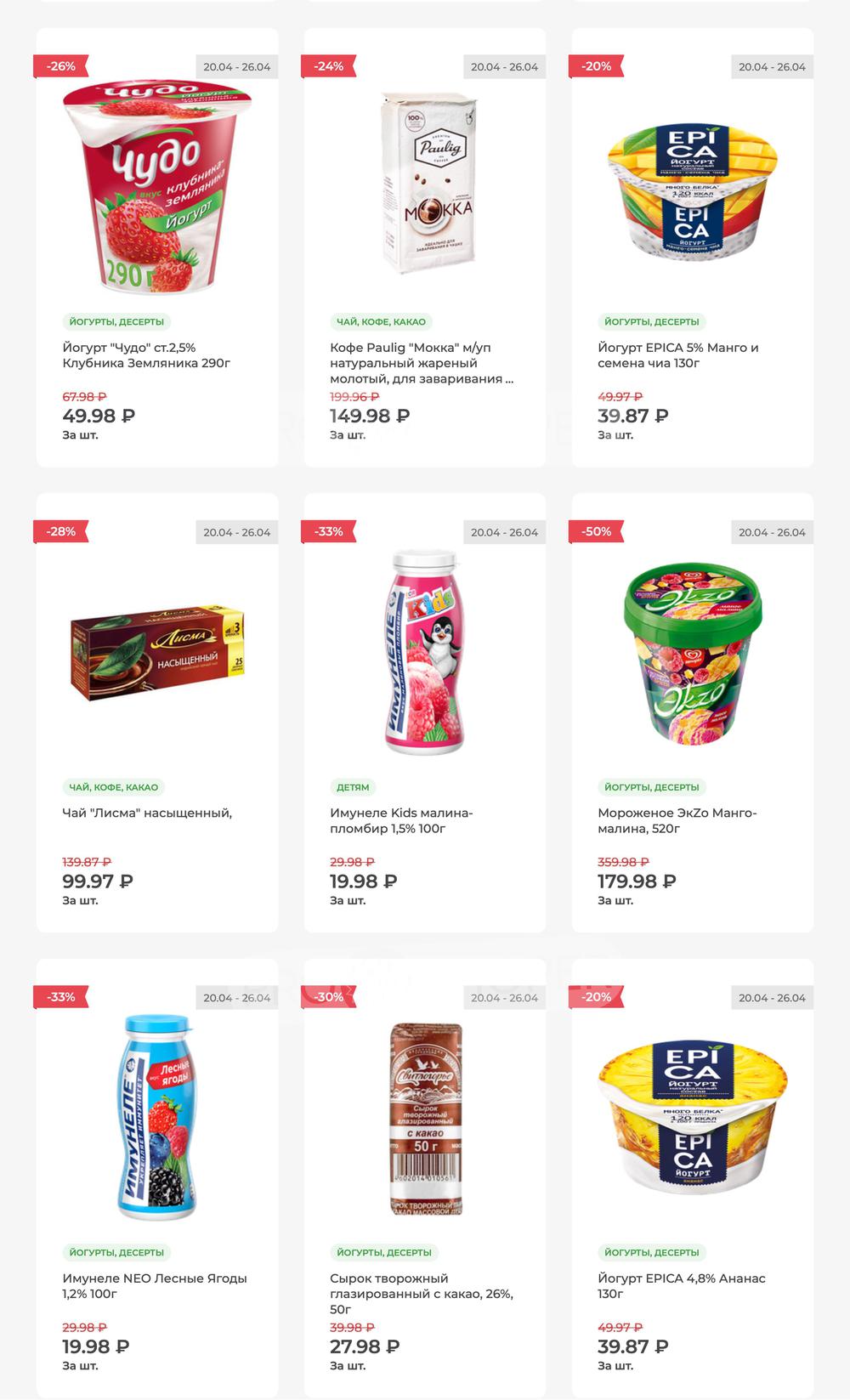The image size is (850, 1400).
Task: Open the ЭкZo ice cream tub image
Action: tap(693, 653)
